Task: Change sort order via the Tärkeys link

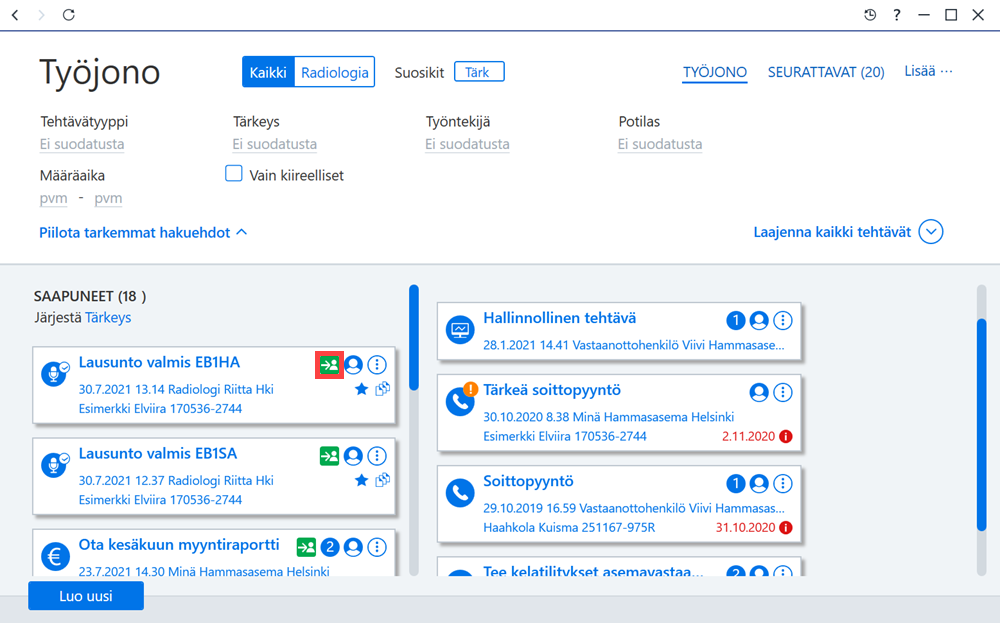Action: click(x=108, y=318)
